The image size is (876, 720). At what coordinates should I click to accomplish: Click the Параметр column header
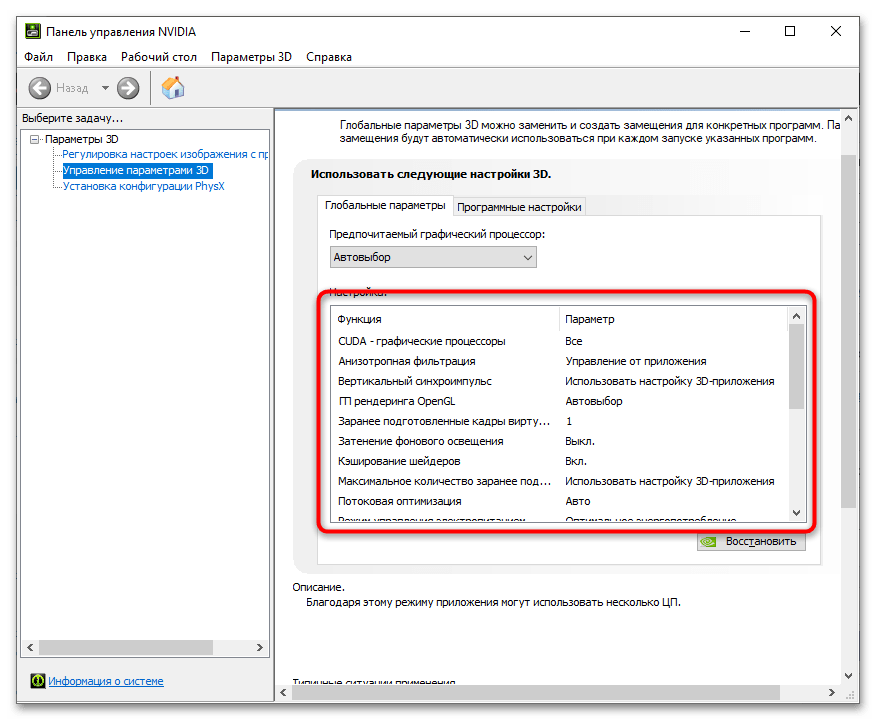point(673,320)
